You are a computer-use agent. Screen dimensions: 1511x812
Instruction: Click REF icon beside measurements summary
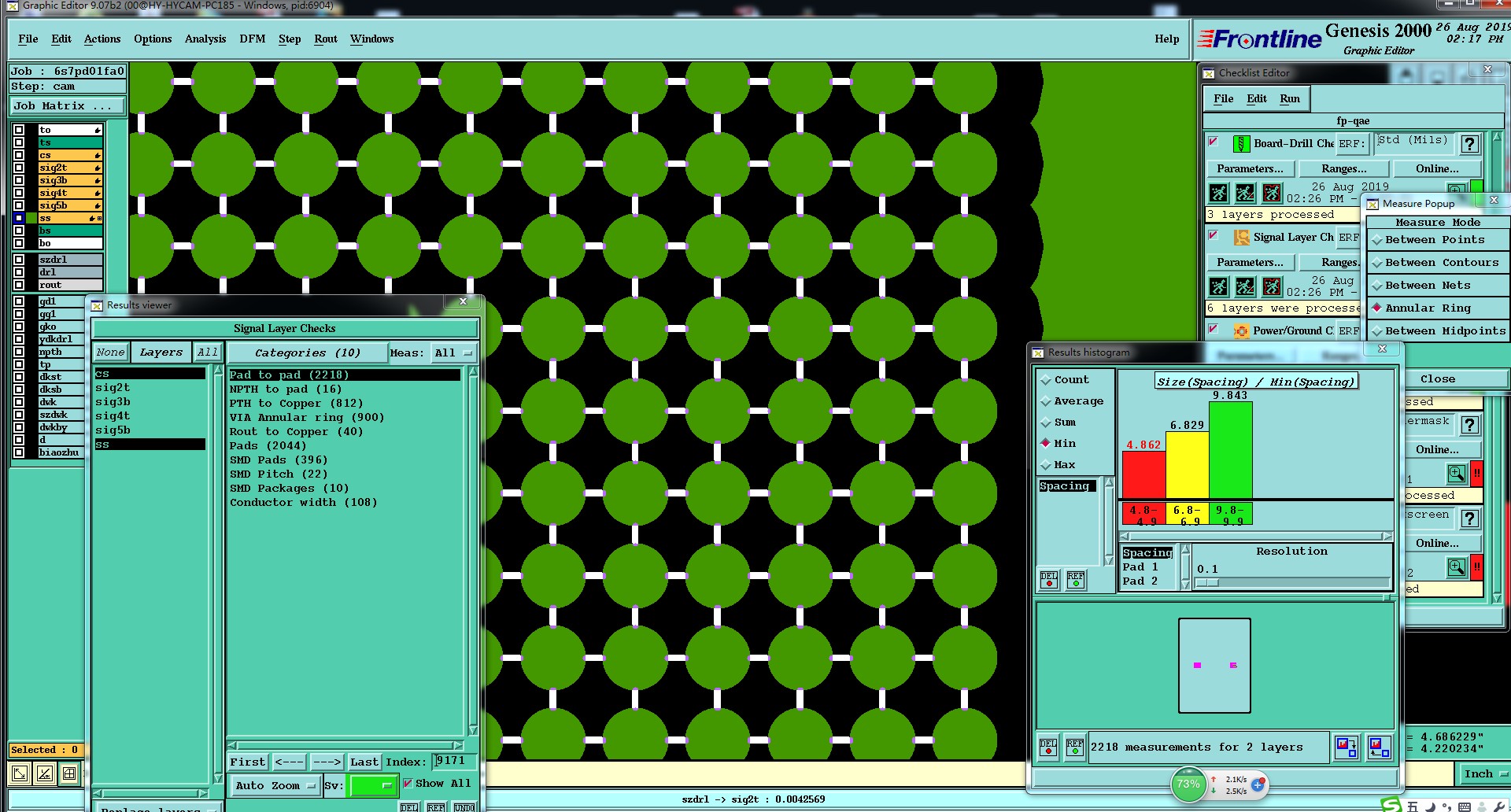[x=1075, y=747]
